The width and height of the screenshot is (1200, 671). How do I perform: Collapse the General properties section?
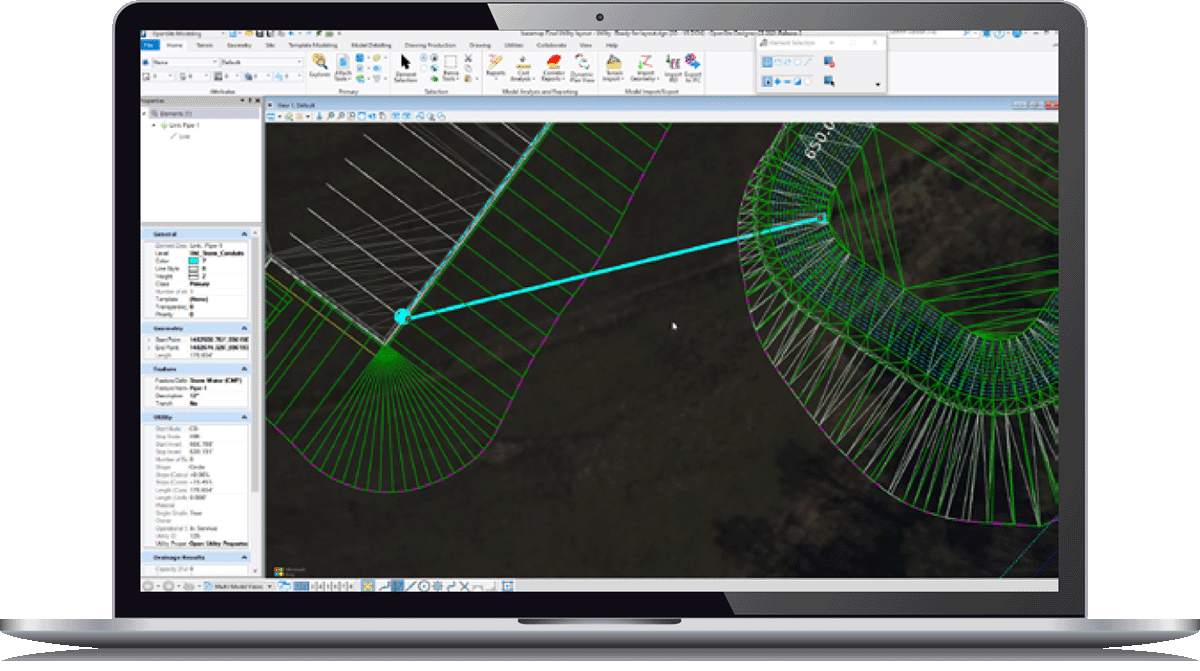246,234
